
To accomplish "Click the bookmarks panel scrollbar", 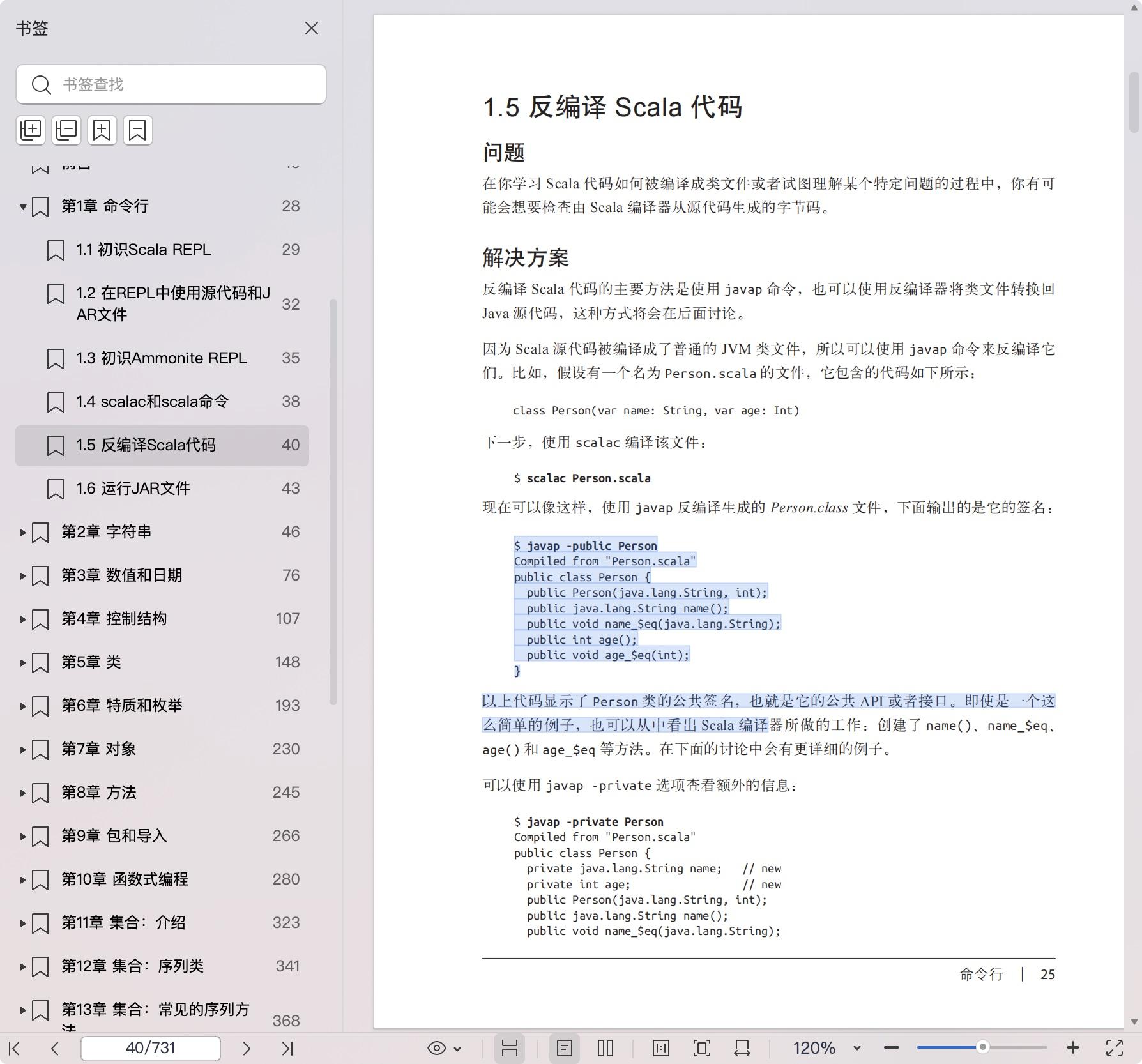I will (x=333, y=502).
